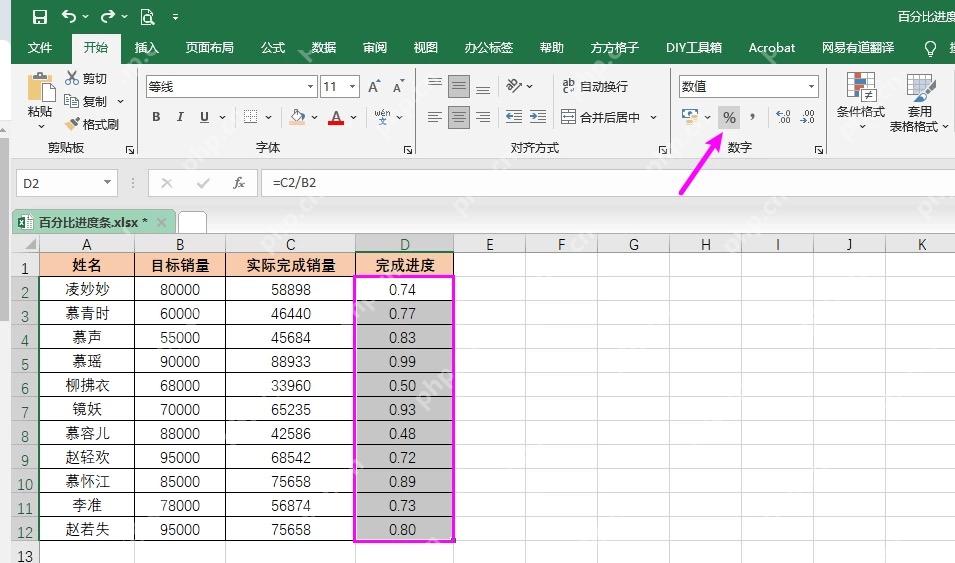
Task: Change text orientation angle
Action: (514, 86)
